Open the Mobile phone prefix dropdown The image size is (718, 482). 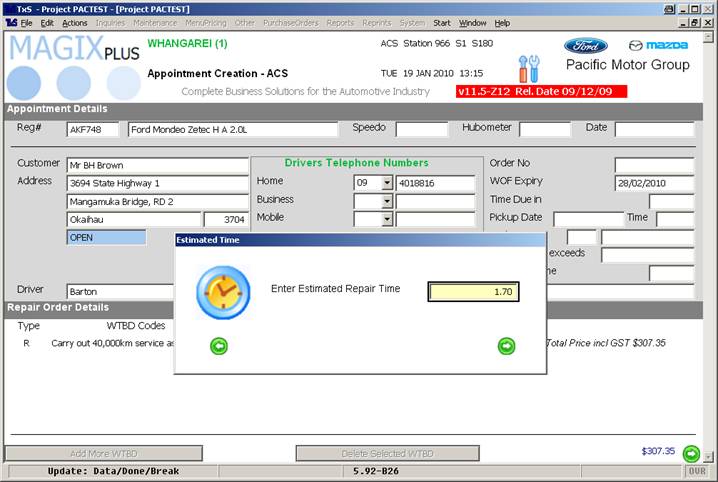click(386, 219)
